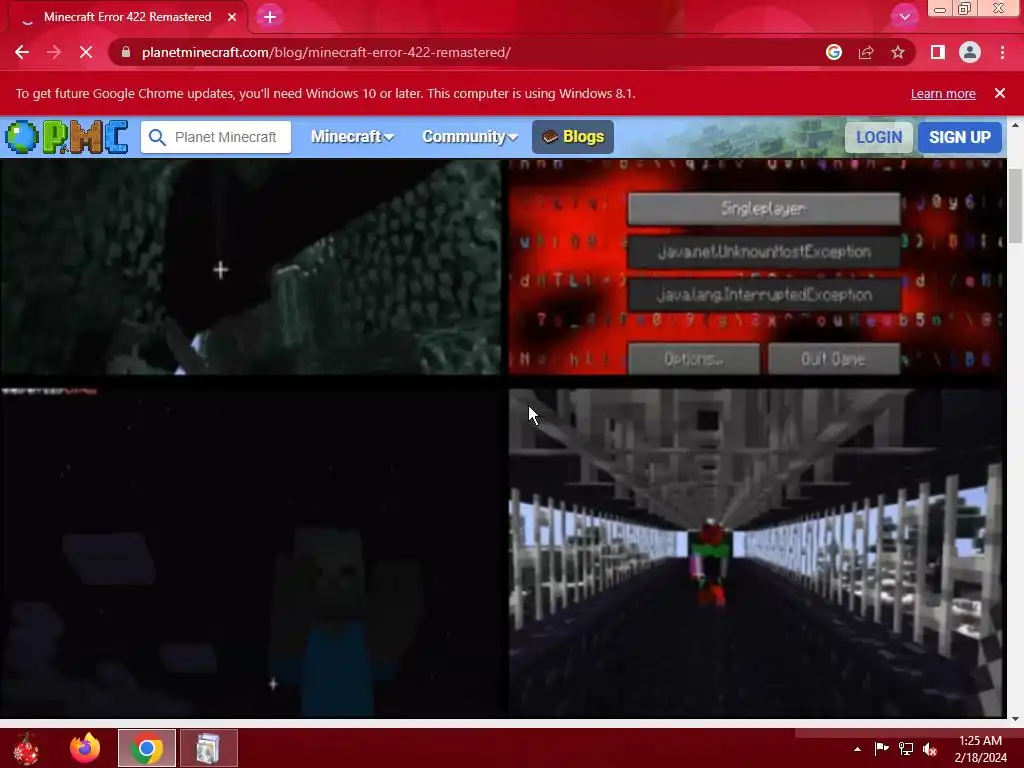Click the Learn more link

943,93
